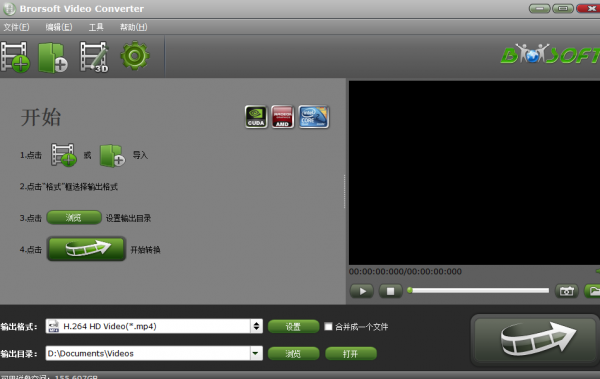This screenshot has height=379, width=600.
Task: Click the 浏览 button next to output directory
Action: [x=293, y=354]
